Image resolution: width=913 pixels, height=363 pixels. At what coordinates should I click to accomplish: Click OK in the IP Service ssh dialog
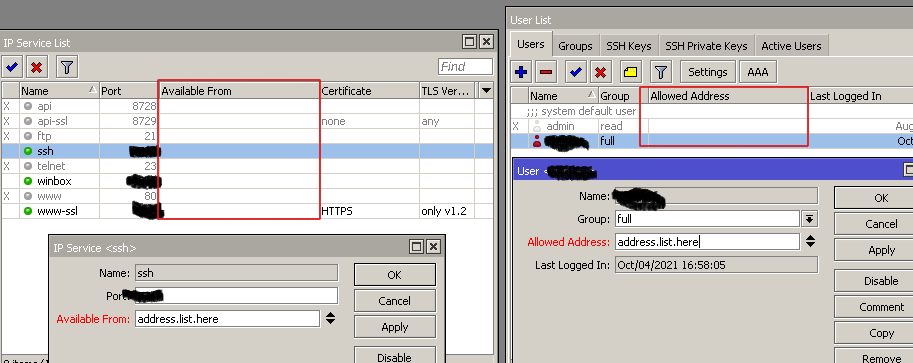pos(394,274)
